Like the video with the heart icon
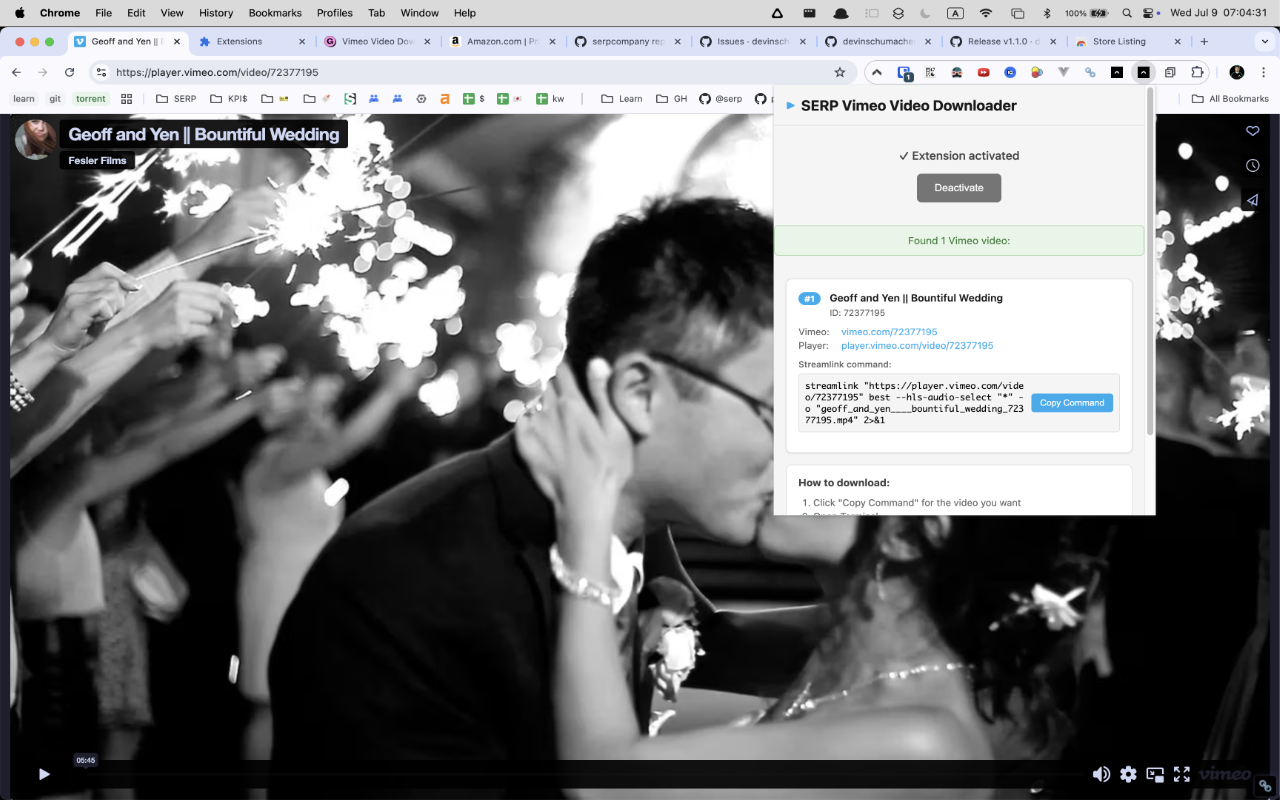1280x800 pixels. (1252, 131)
